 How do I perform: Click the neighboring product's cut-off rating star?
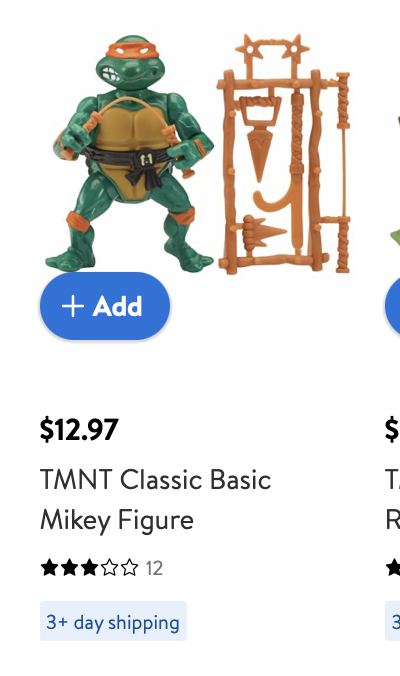393,568
